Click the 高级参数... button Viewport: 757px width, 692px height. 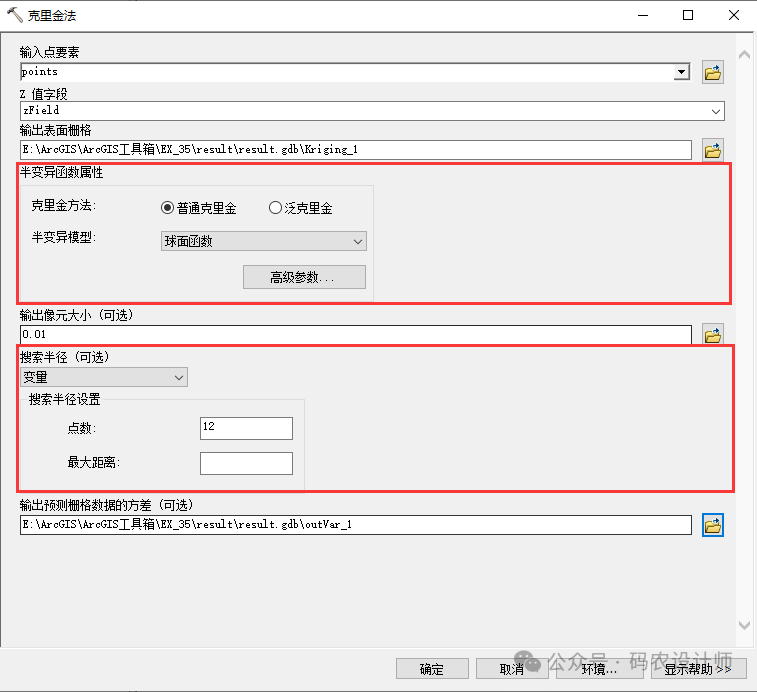(304, 277)
